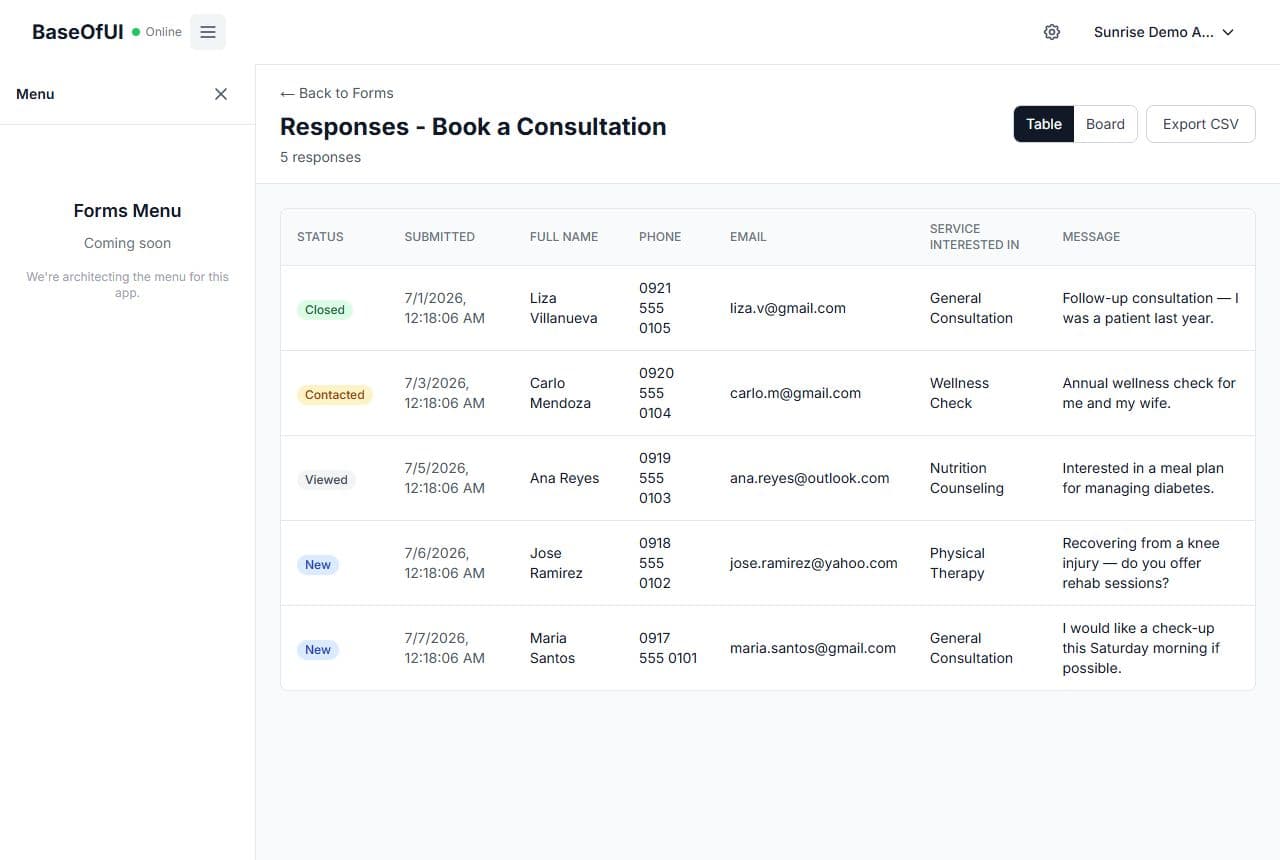
Task: Click the Online status indicator
Action: pos(157,32)
